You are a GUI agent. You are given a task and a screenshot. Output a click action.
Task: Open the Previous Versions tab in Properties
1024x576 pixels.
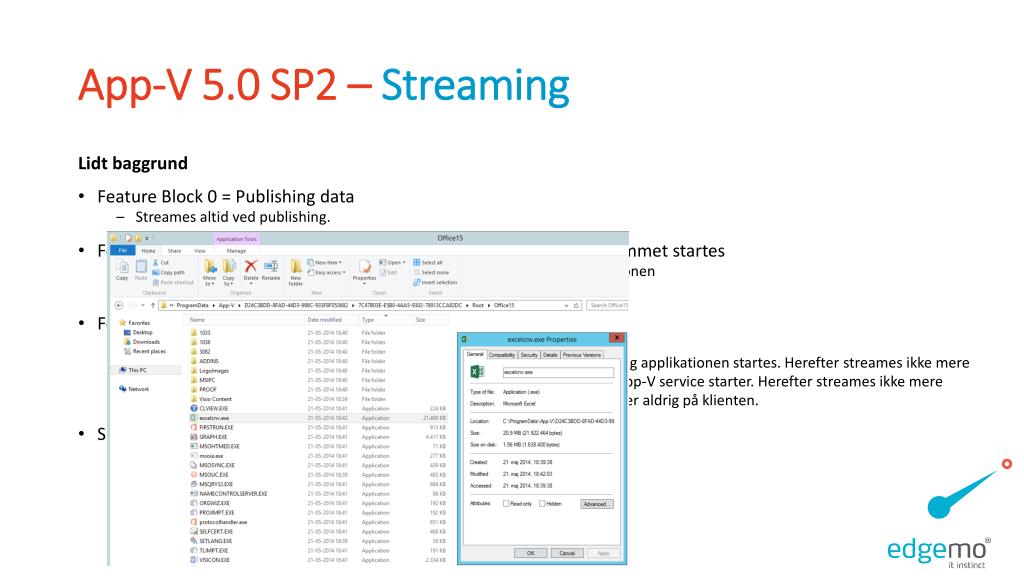(582, 355)
